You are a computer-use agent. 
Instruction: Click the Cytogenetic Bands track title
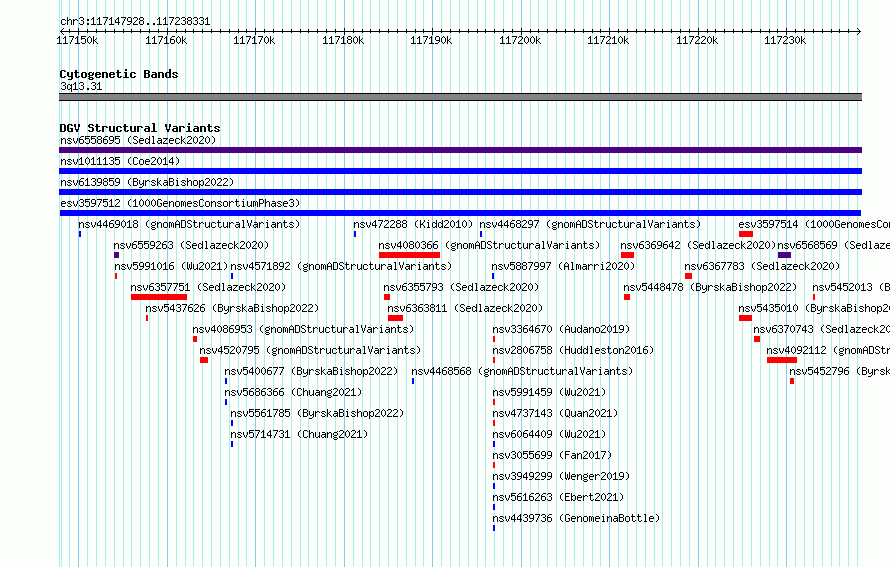click(x=119, y=74)
